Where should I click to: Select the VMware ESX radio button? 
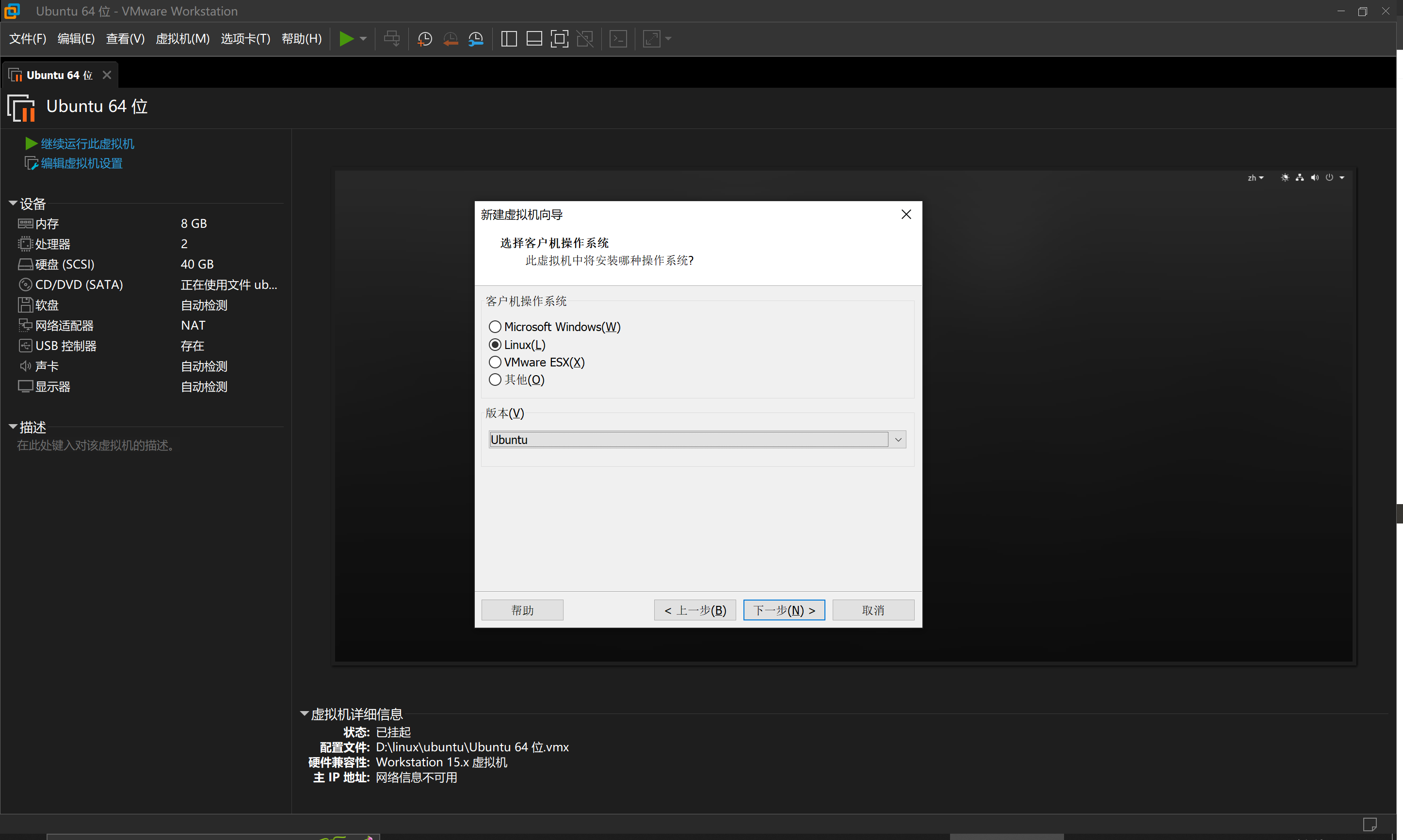pos(495,362)
